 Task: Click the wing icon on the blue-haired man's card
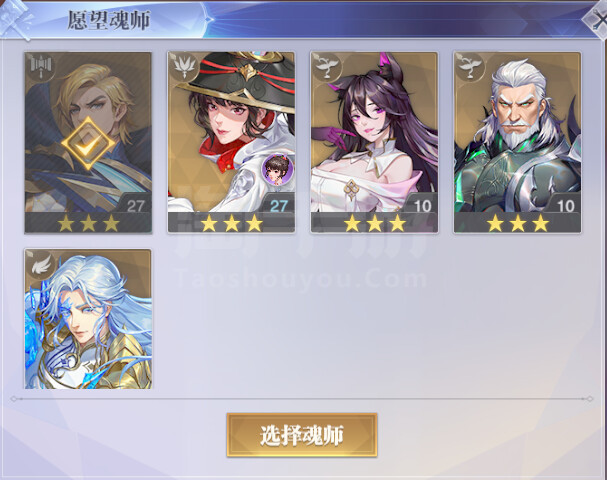tap(40, 263)
